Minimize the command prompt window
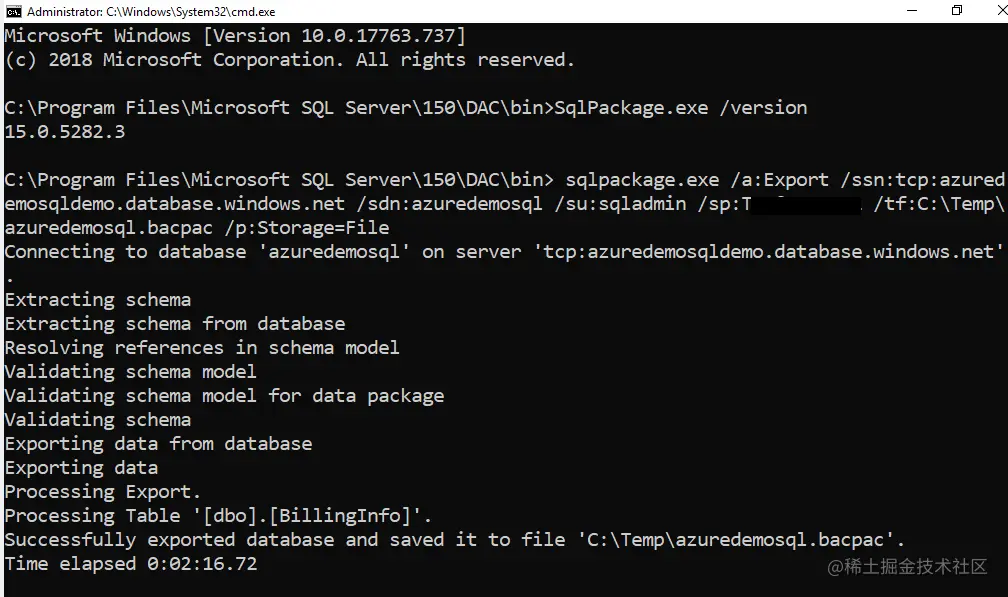Screen dimensions: 1008x597 [x=913, y=10]
